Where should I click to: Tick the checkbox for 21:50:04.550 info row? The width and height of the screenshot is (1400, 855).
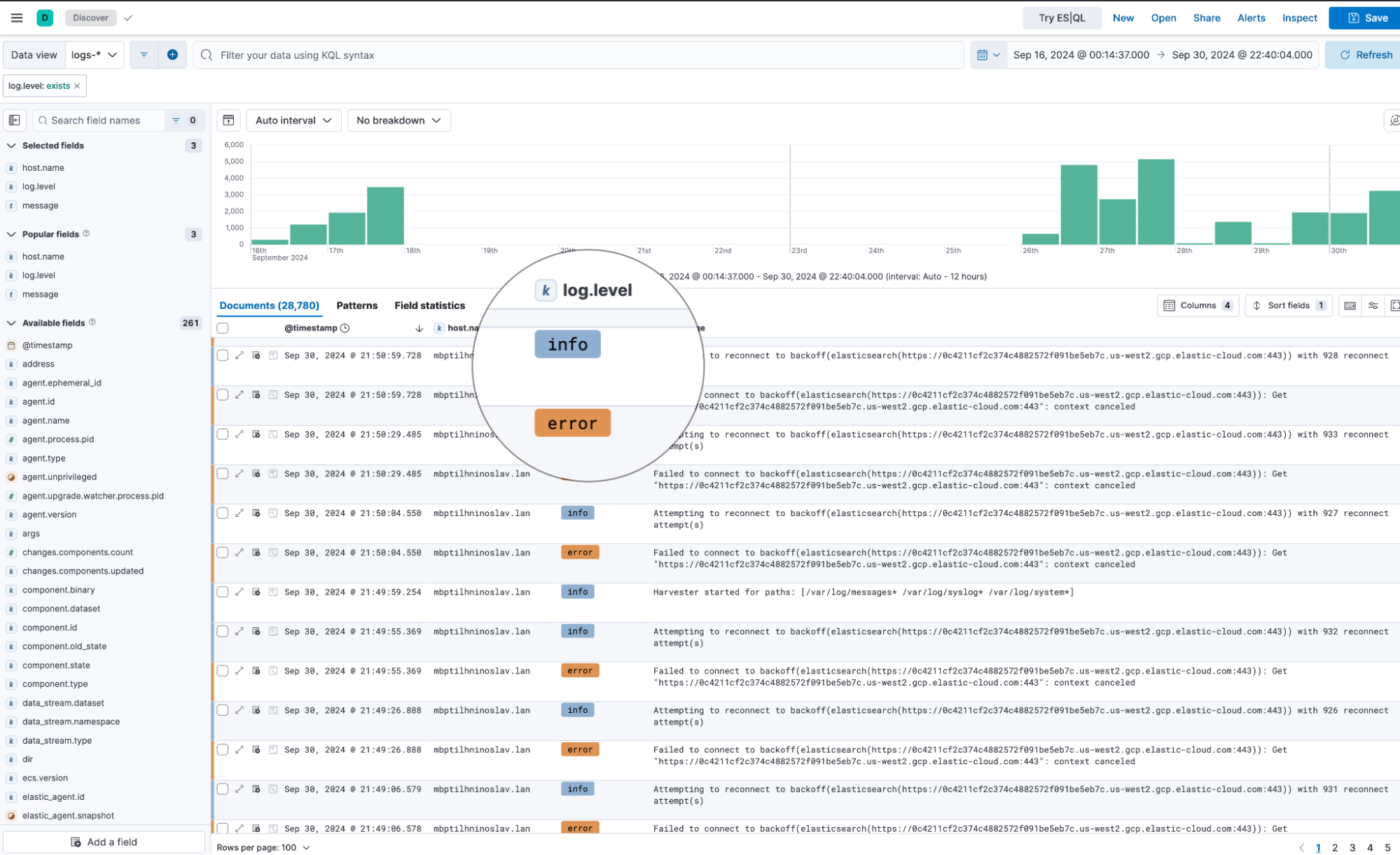tap(223, 513)
